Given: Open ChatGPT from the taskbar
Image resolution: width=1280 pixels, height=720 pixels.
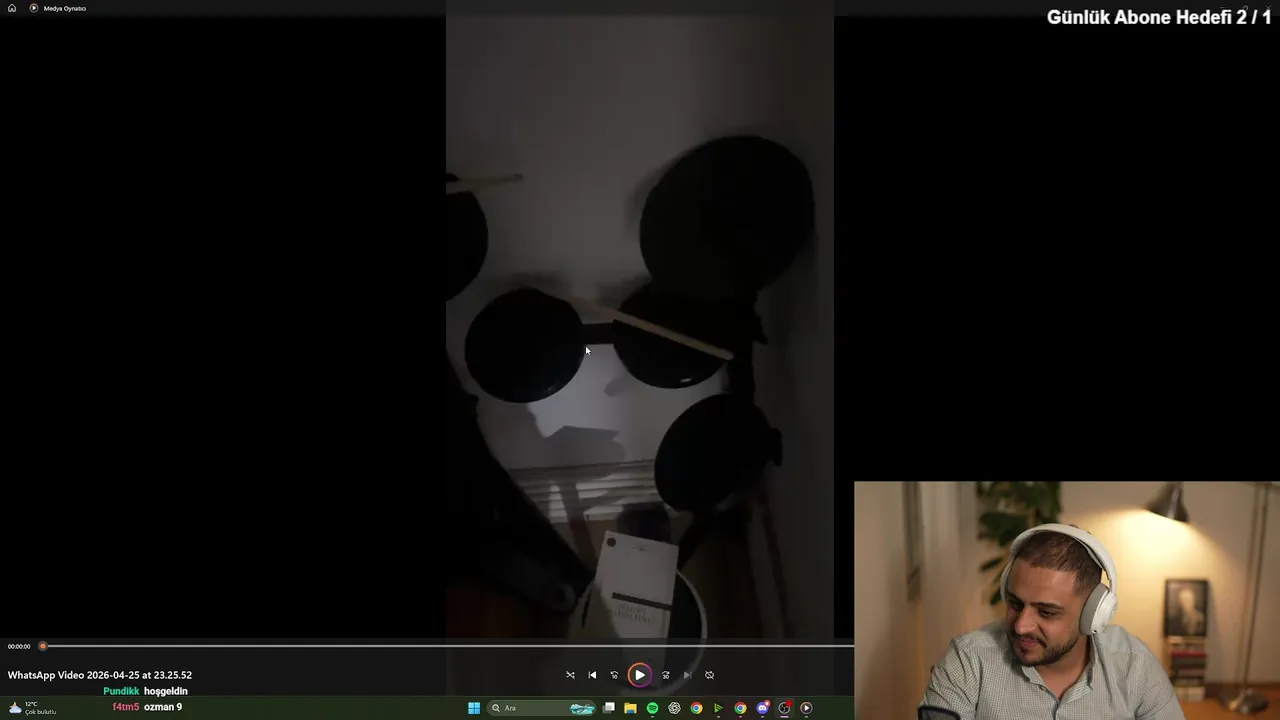Looking at the screenshot, I should point(674,708).
